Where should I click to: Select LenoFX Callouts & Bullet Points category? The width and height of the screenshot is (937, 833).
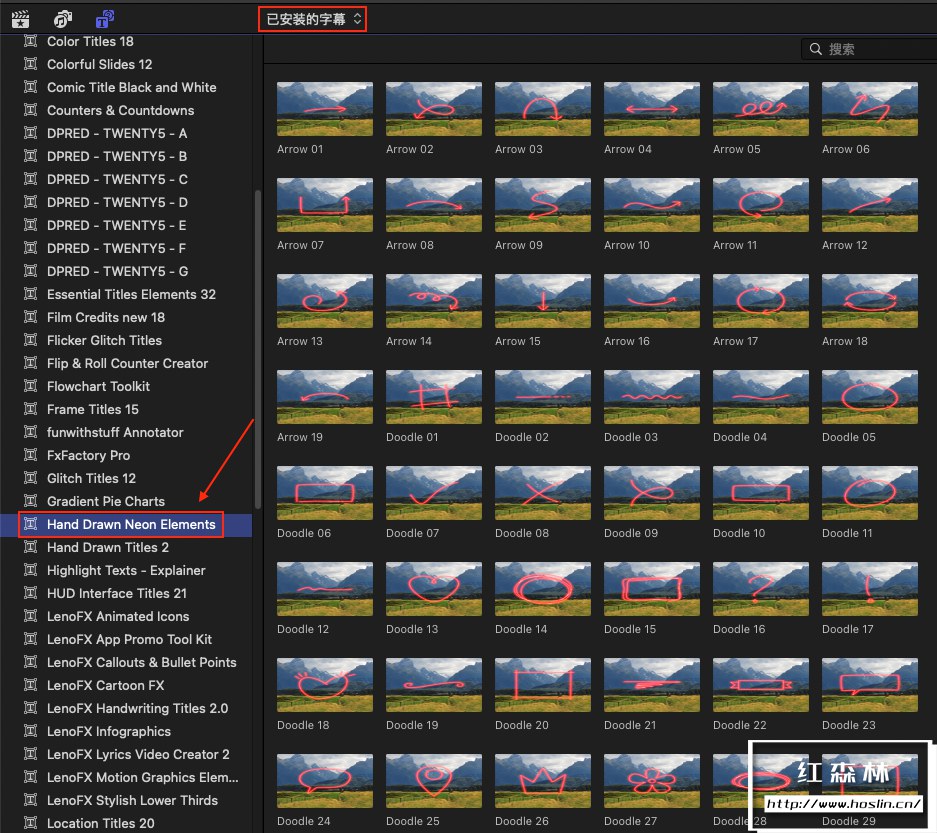point(142,662)
